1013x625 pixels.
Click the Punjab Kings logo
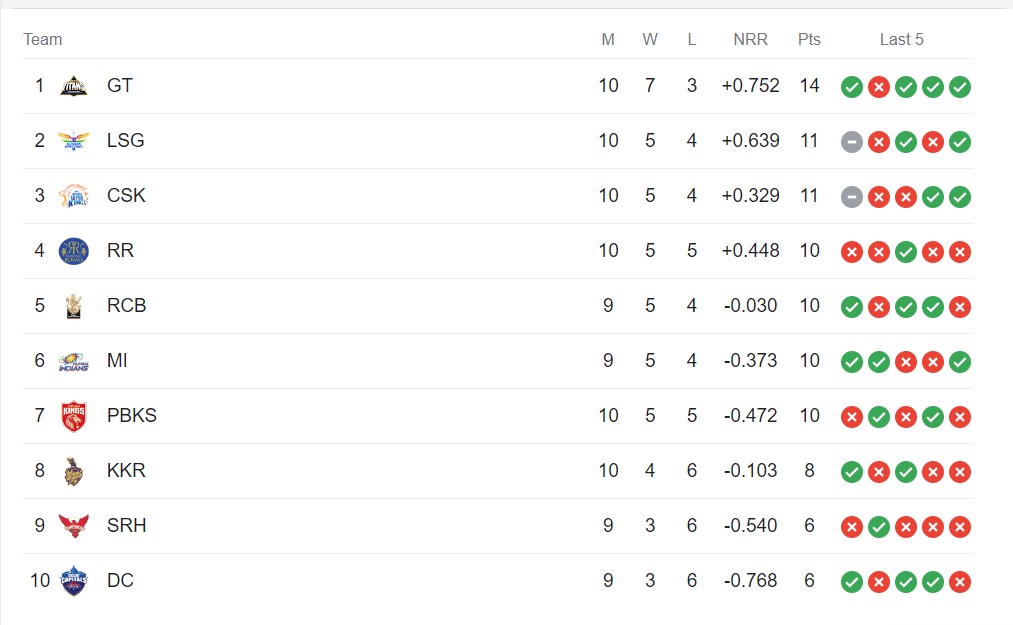coord(73,416)
